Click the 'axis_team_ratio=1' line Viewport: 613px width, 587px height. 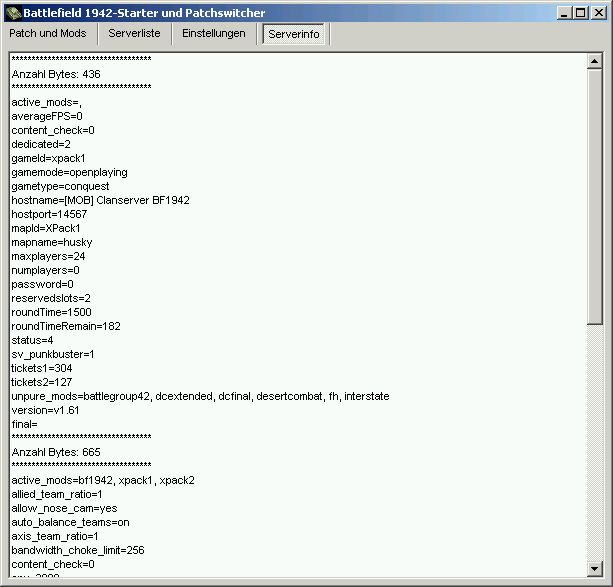point(55,536)
